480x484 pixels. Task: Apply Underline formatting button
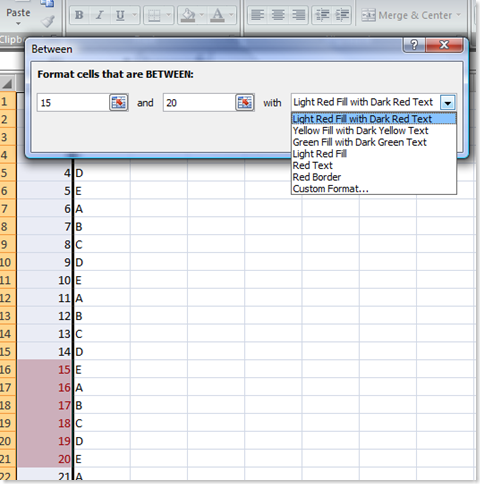[120, 15]
